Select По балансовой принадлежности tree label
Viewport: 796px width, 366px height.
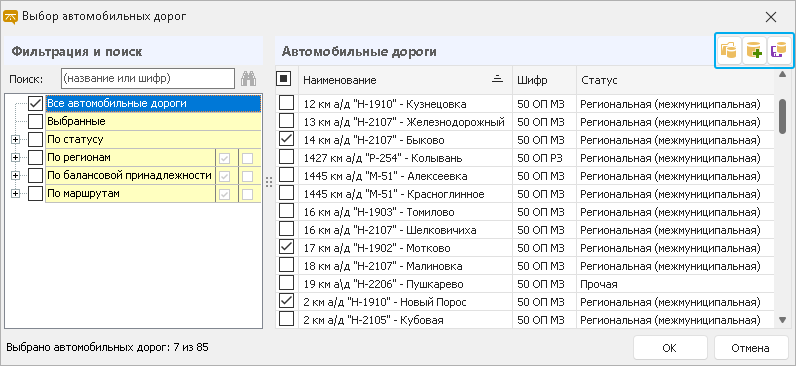(130, 176)
